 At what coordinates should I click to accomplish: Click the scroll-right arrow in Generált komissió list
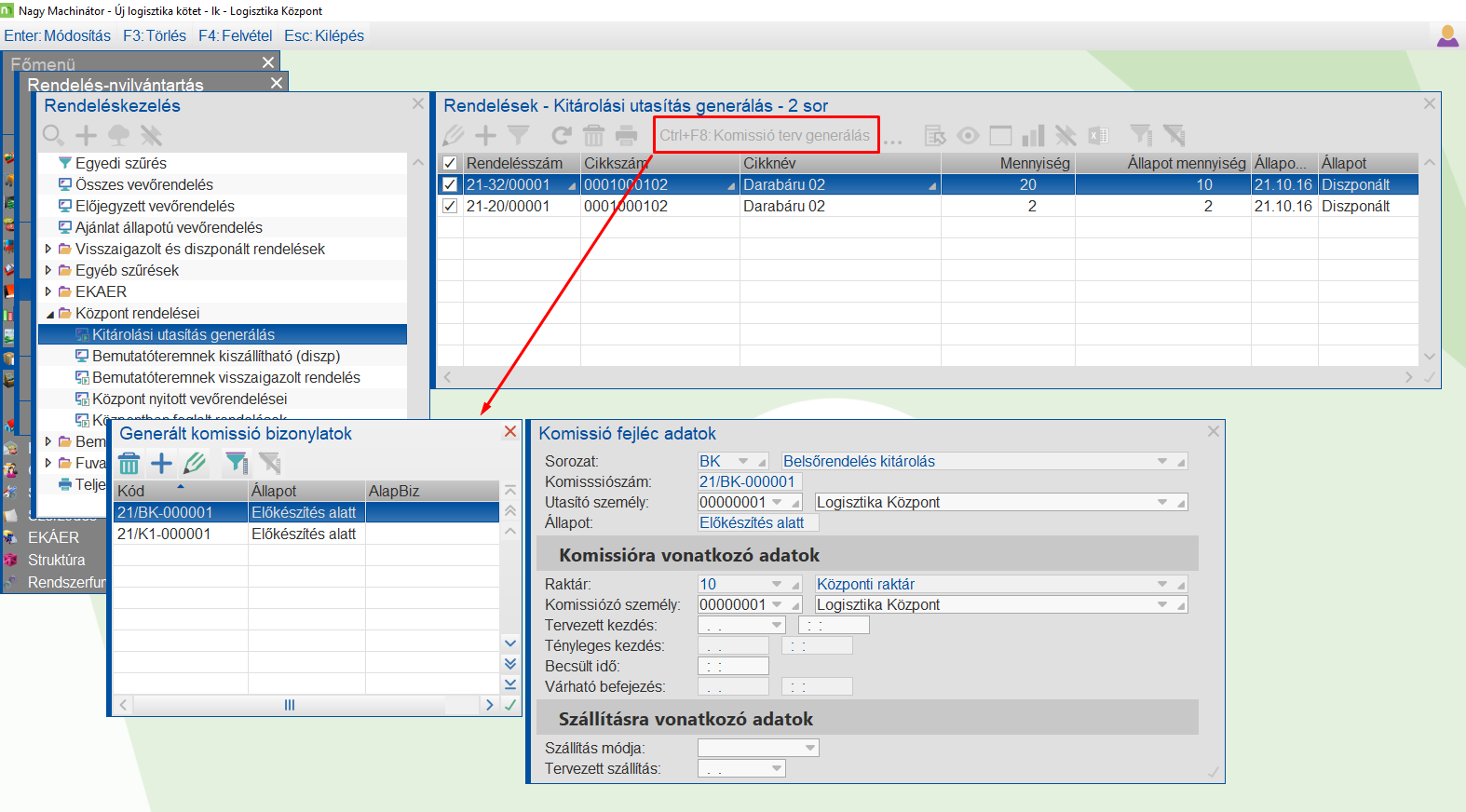tap(490, 705)
